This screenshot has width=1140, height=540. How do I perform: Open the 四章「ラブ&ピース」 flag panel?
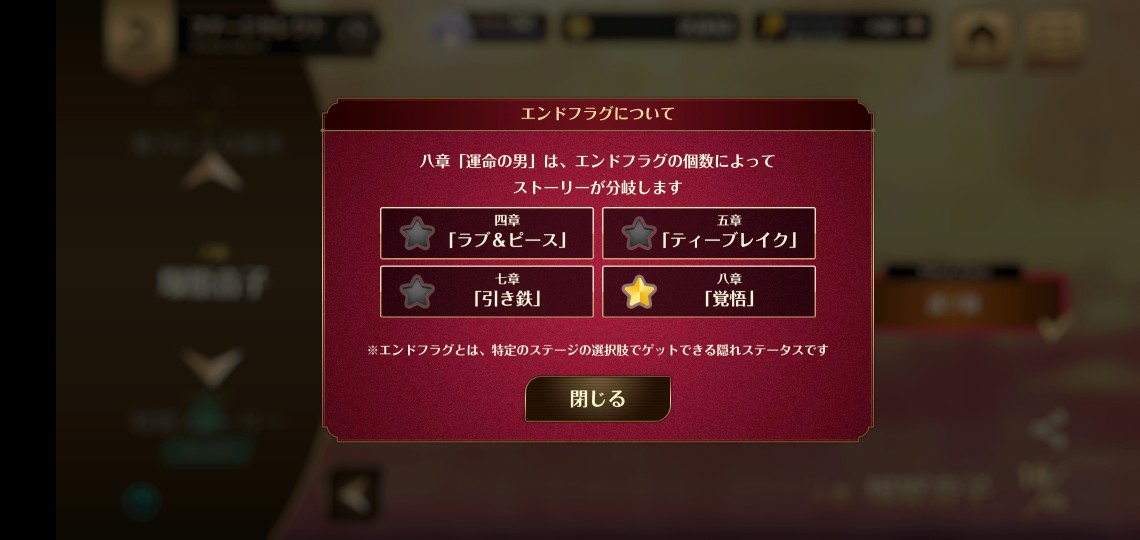[486, 233]
